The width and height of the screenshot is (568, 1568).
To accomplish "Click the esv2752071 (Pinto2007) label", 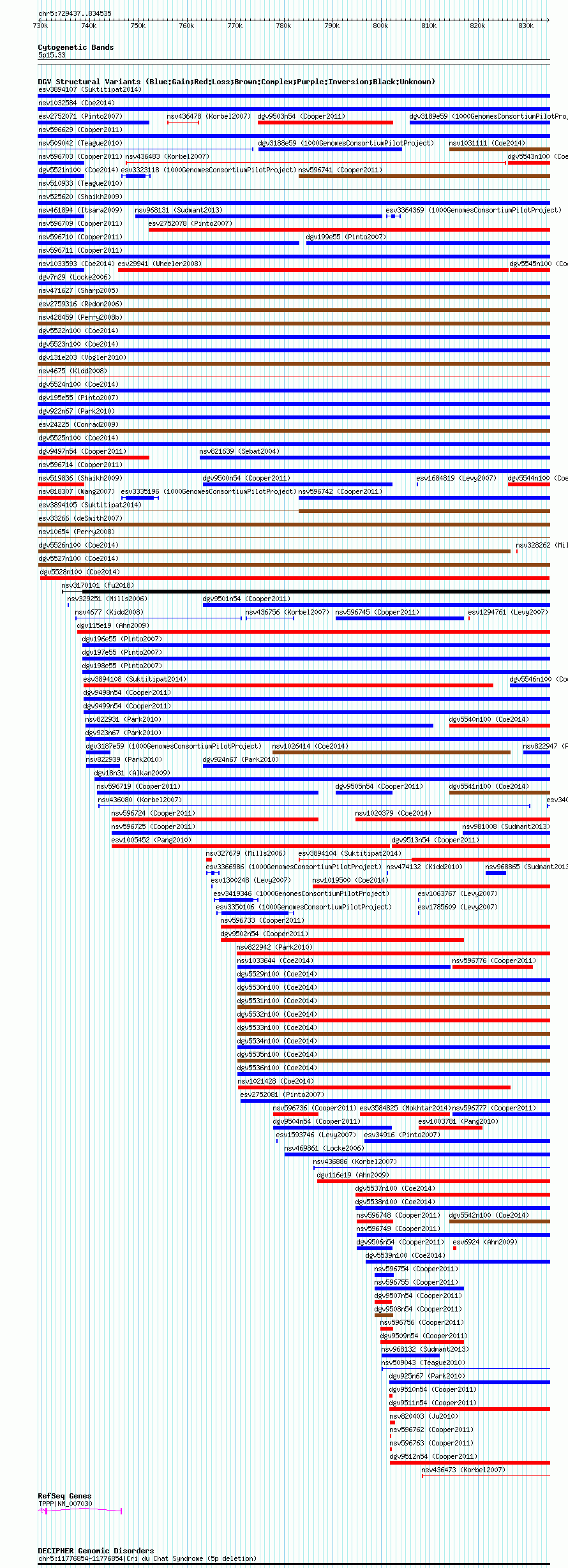I will (x=80, y=116).
